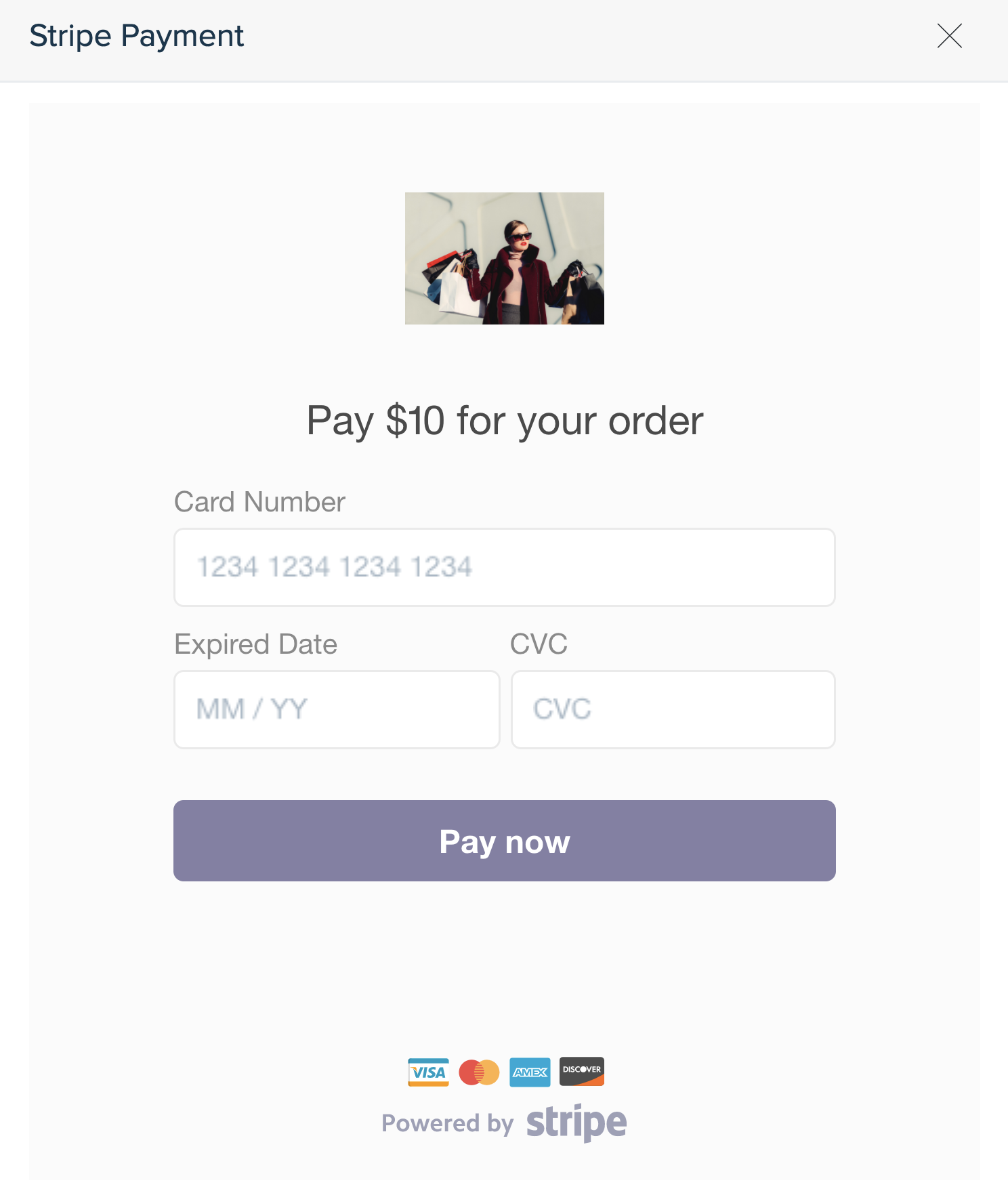Click the 1234 placeholder in card field
The width and height of the screenshot is (1008, 1193).
click(334, 567)
